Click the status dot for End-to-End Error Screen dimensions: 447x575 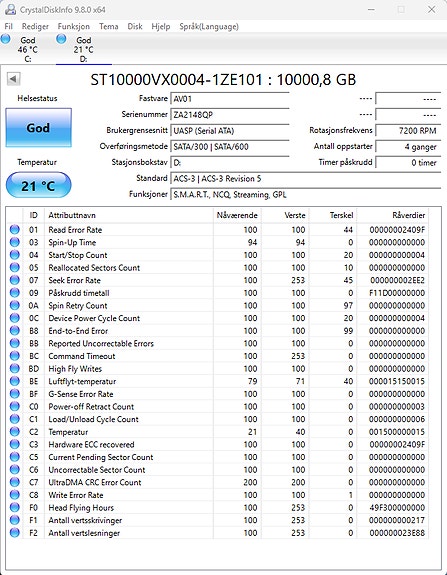[x=15, y=331]
